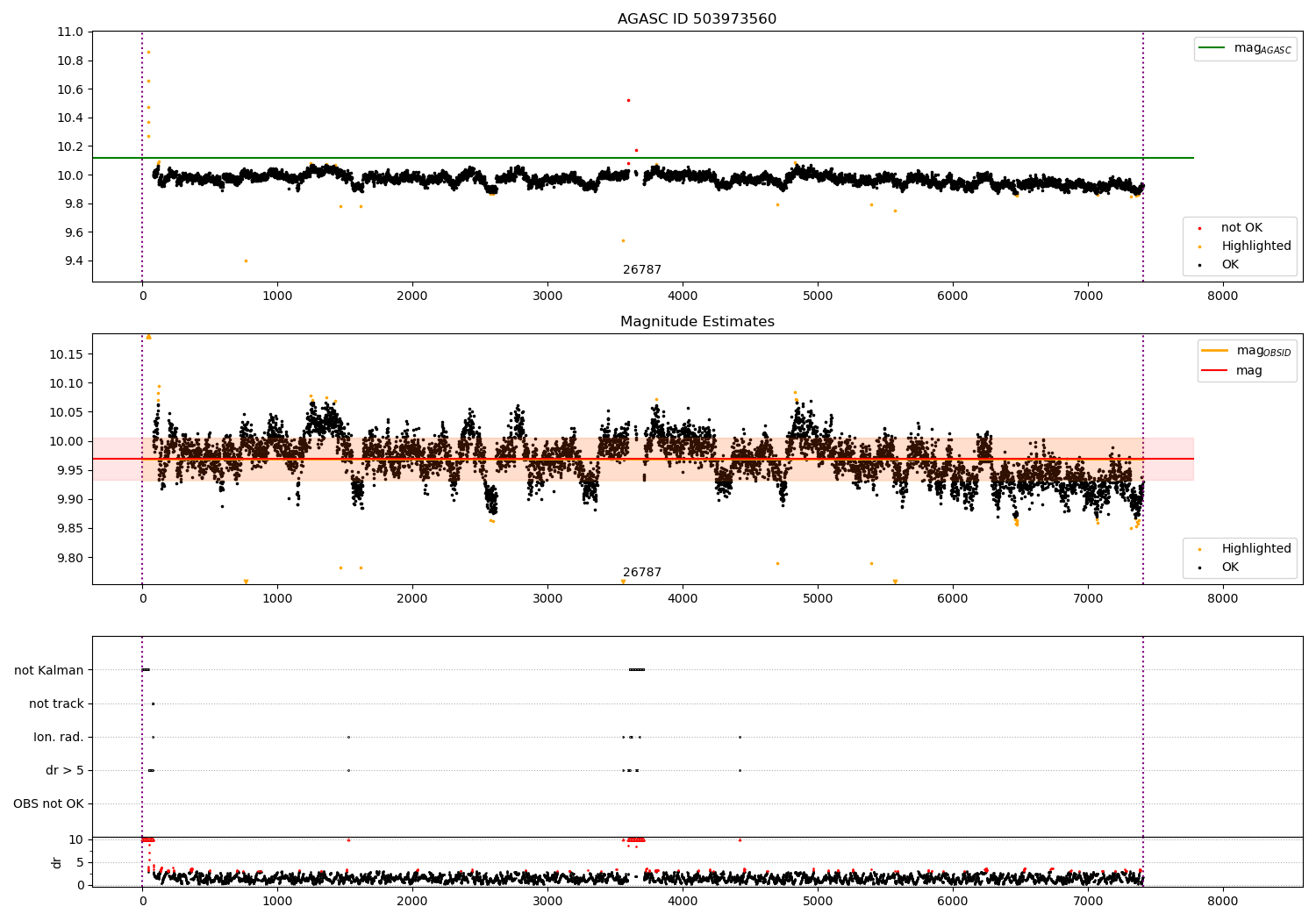Click y-axis tick '9.4' on top plot
The image size is (1316, 921).
click(x=74, y=261)
